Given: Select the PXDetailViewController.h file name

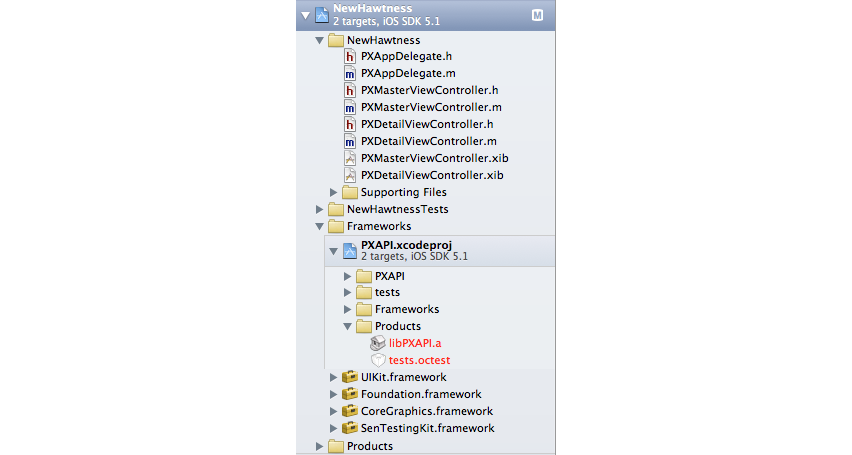Looking at the screenshot, I should pos(427,124).
